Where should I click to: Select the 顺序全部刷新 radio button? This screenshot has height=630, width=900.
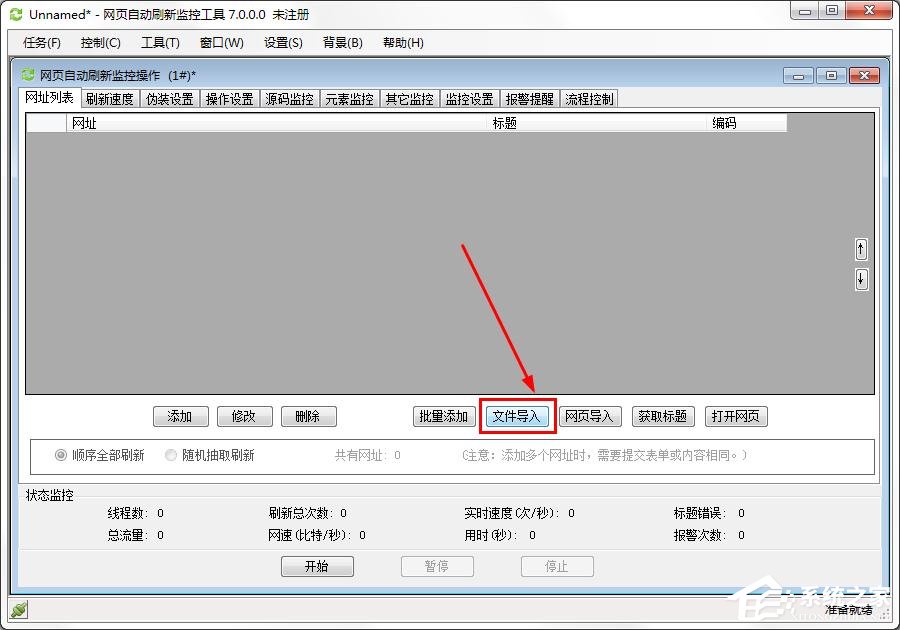click(60, 455)
